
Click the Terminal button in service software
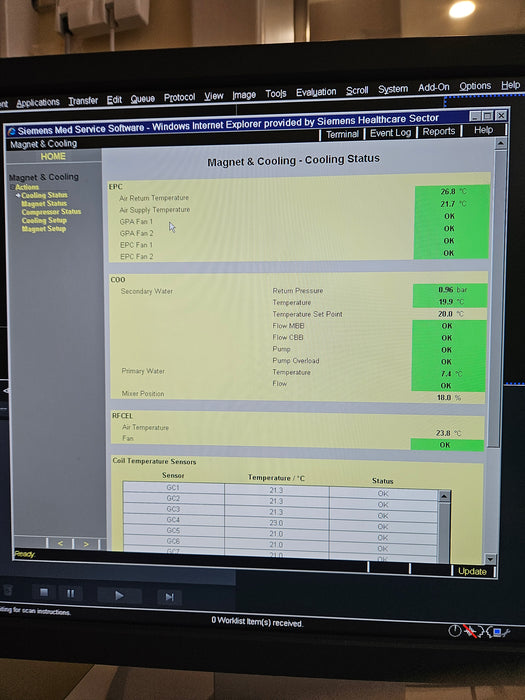(342, 134)
